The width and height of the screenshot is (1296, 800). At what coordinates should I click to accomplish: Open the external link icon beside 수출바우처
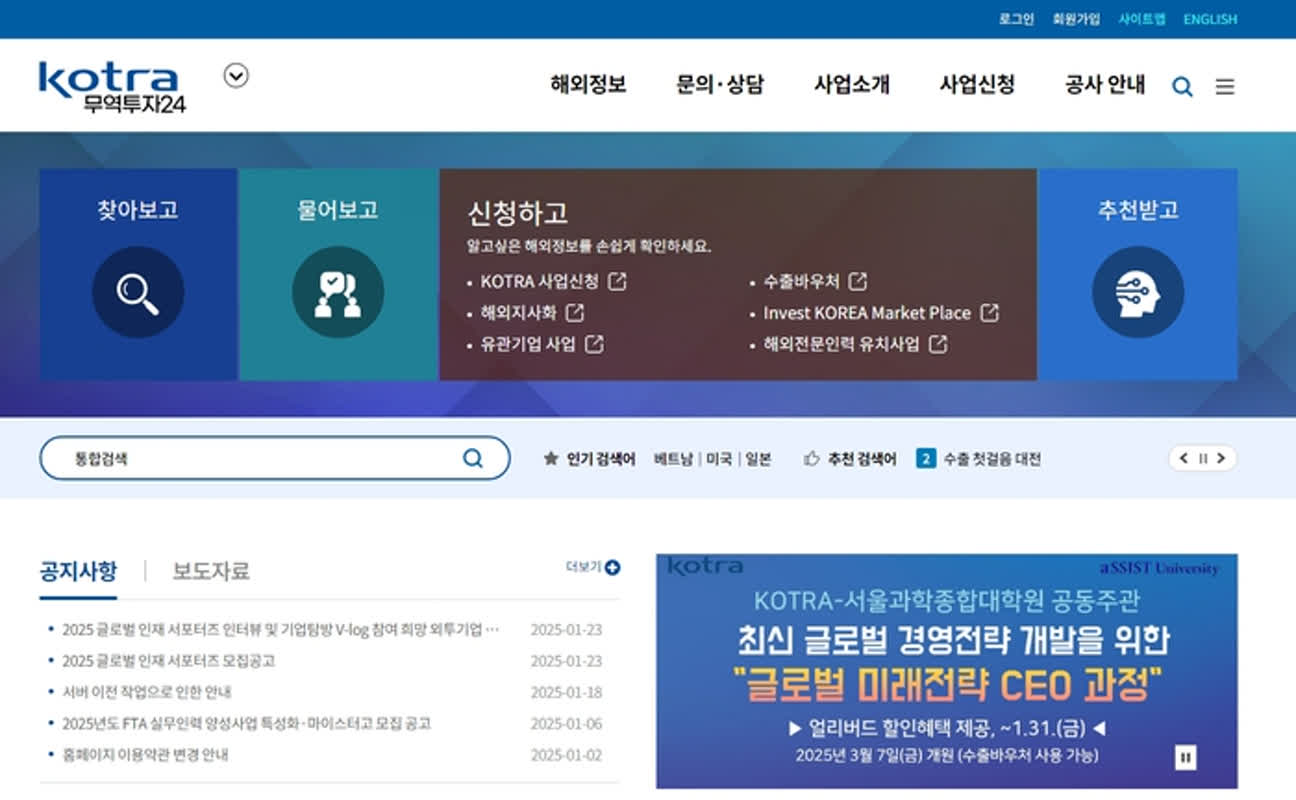[x=860, y=281]
